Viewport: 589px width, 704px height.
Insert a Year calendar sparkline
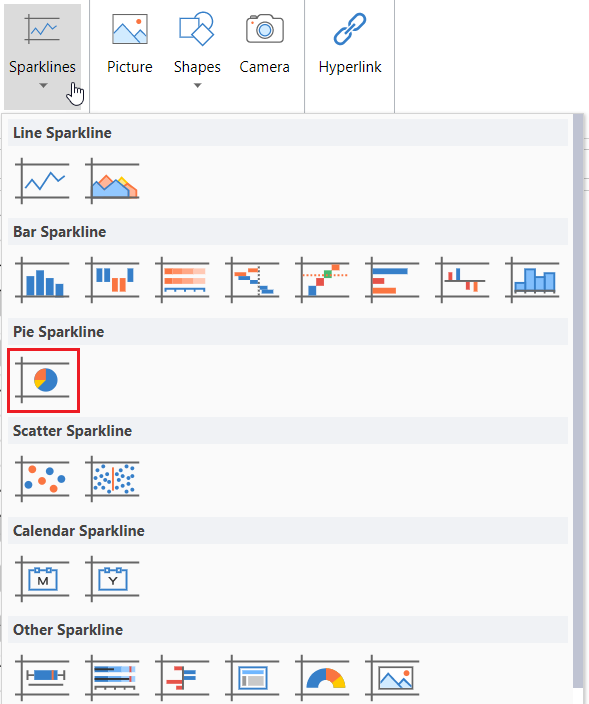[x=112, y=579]
